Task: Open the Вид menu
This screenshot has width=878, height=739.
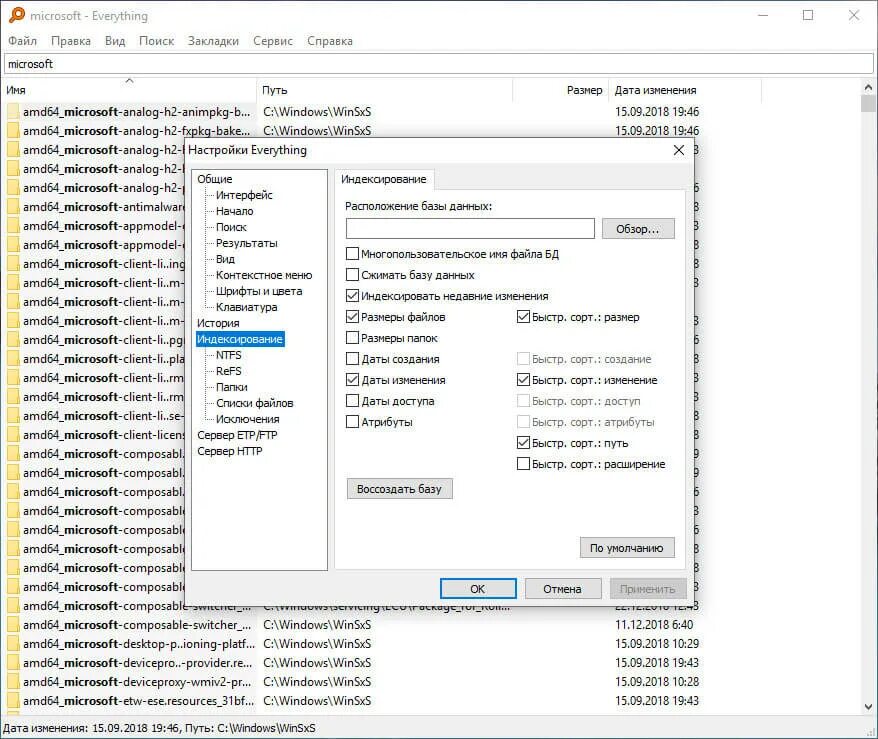Action: coord(115,41)
